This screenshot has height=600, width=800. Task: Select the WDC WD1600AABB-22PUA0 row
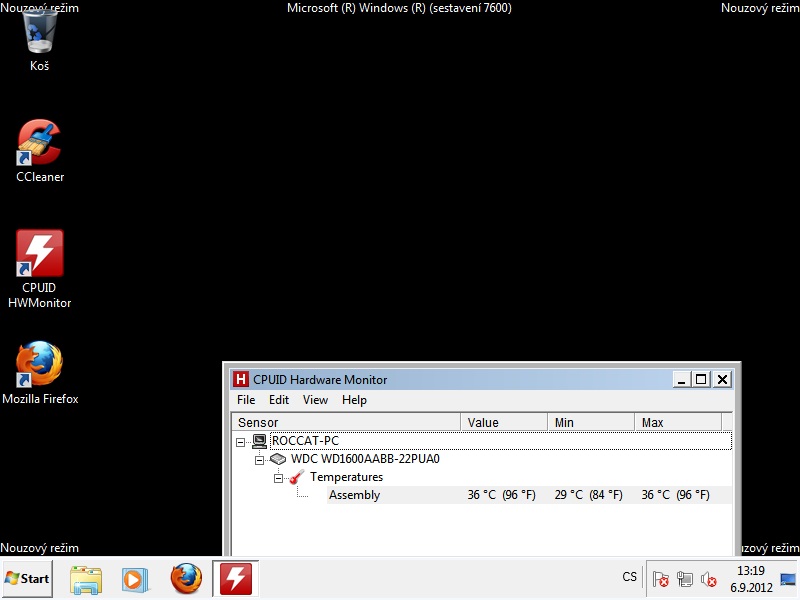point(365,459)
